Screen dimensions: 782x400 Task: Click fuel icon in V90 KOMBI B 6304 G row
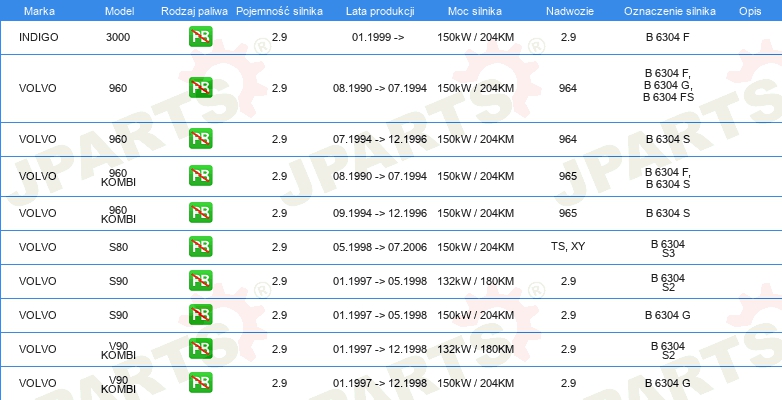200,383
